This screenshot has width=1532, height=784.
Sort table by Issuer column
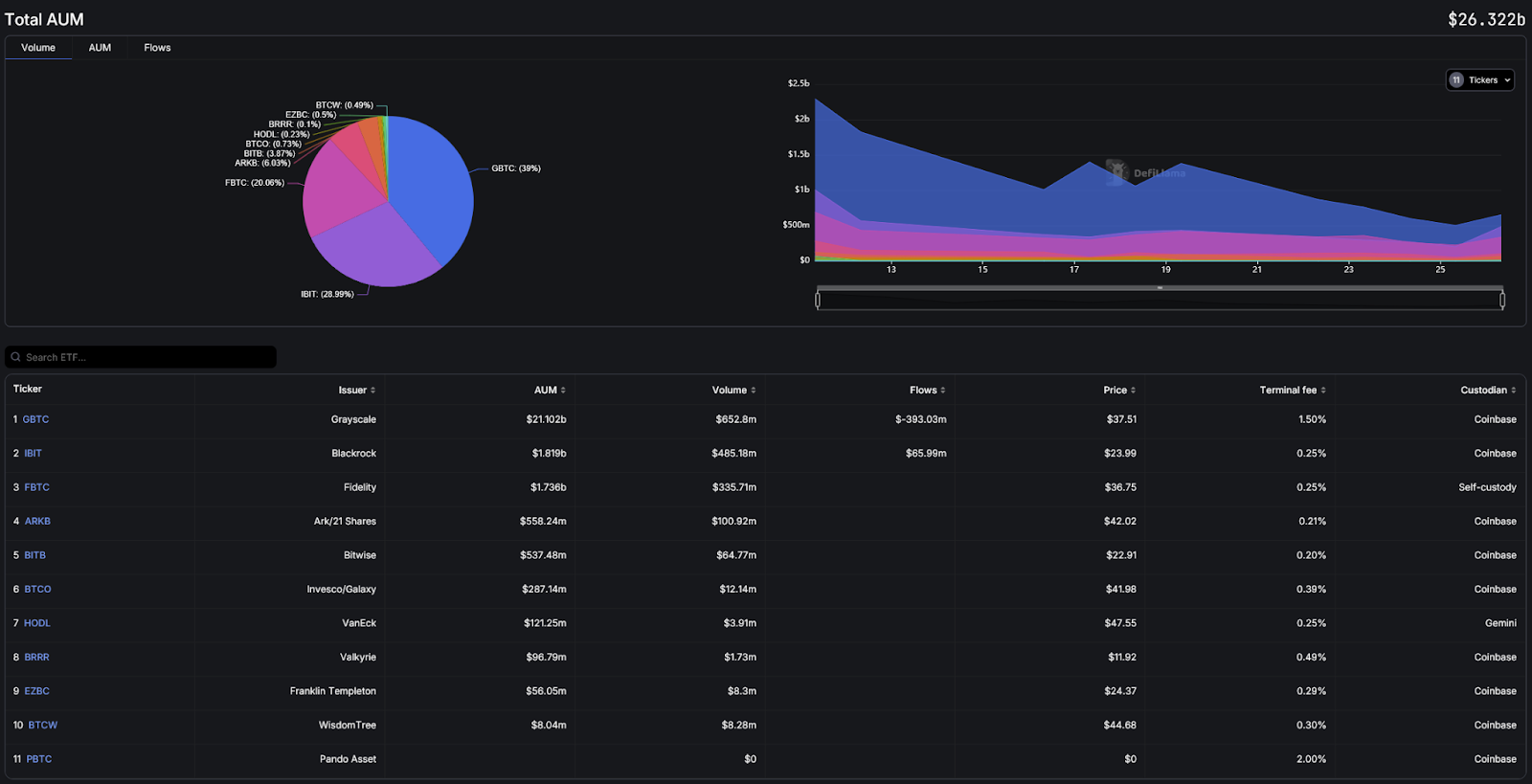click(x=357, y=391)
